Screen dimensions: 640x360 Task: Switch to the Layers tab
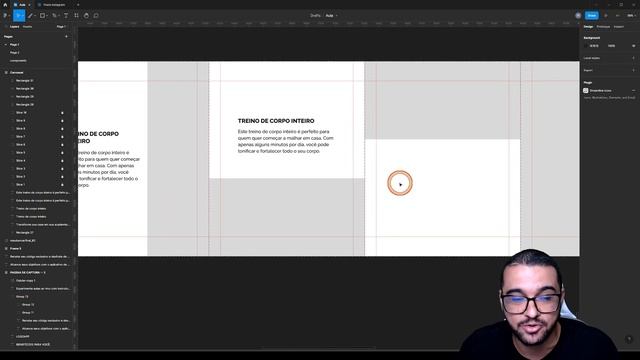pyautogui.click(x=14, y=27)
